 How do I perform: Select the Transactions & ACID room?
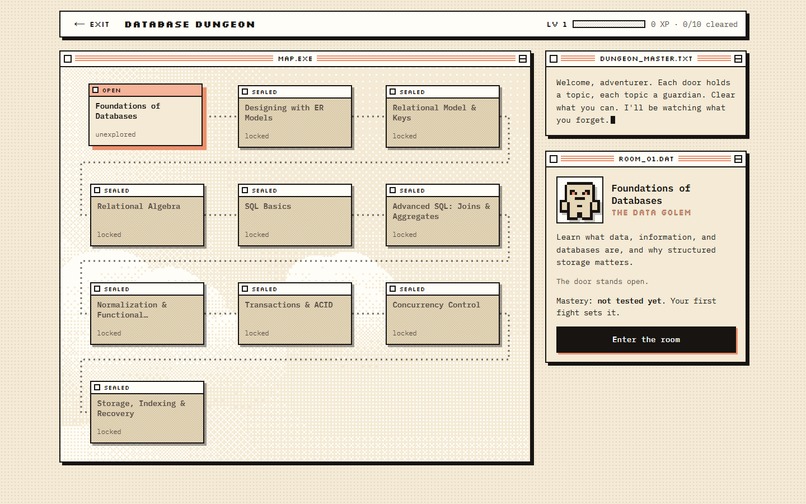pyautogui.click(x=295, y=314)
